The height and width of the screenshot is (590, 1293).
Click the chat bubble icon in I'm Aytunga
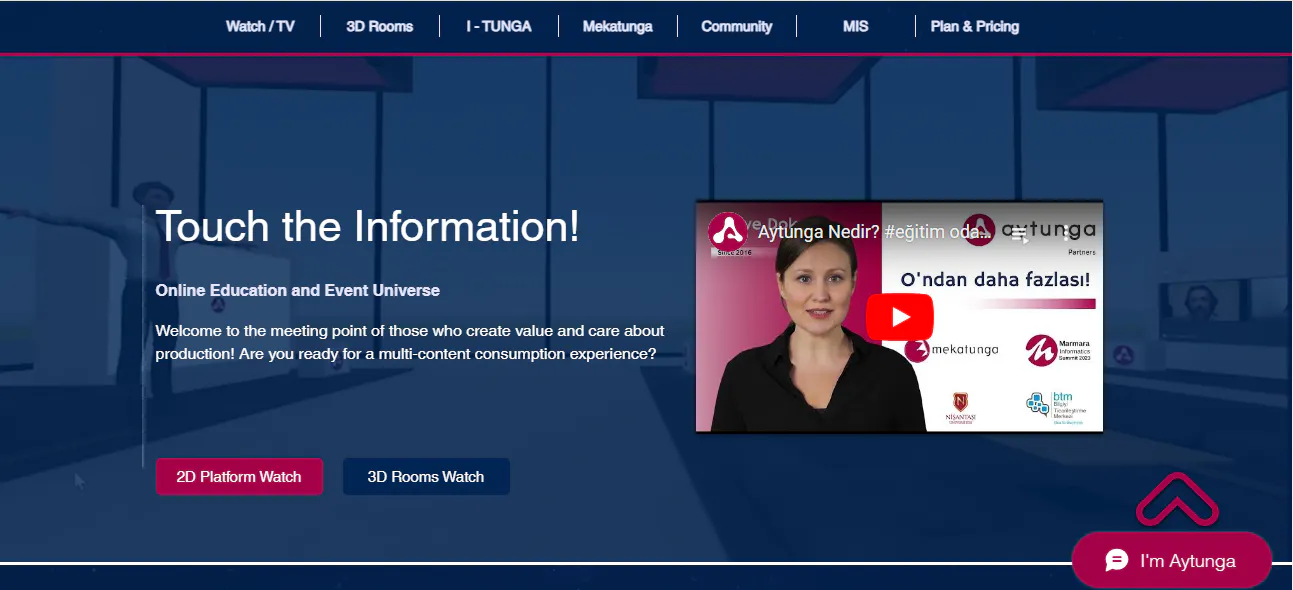pos(1116,561)
